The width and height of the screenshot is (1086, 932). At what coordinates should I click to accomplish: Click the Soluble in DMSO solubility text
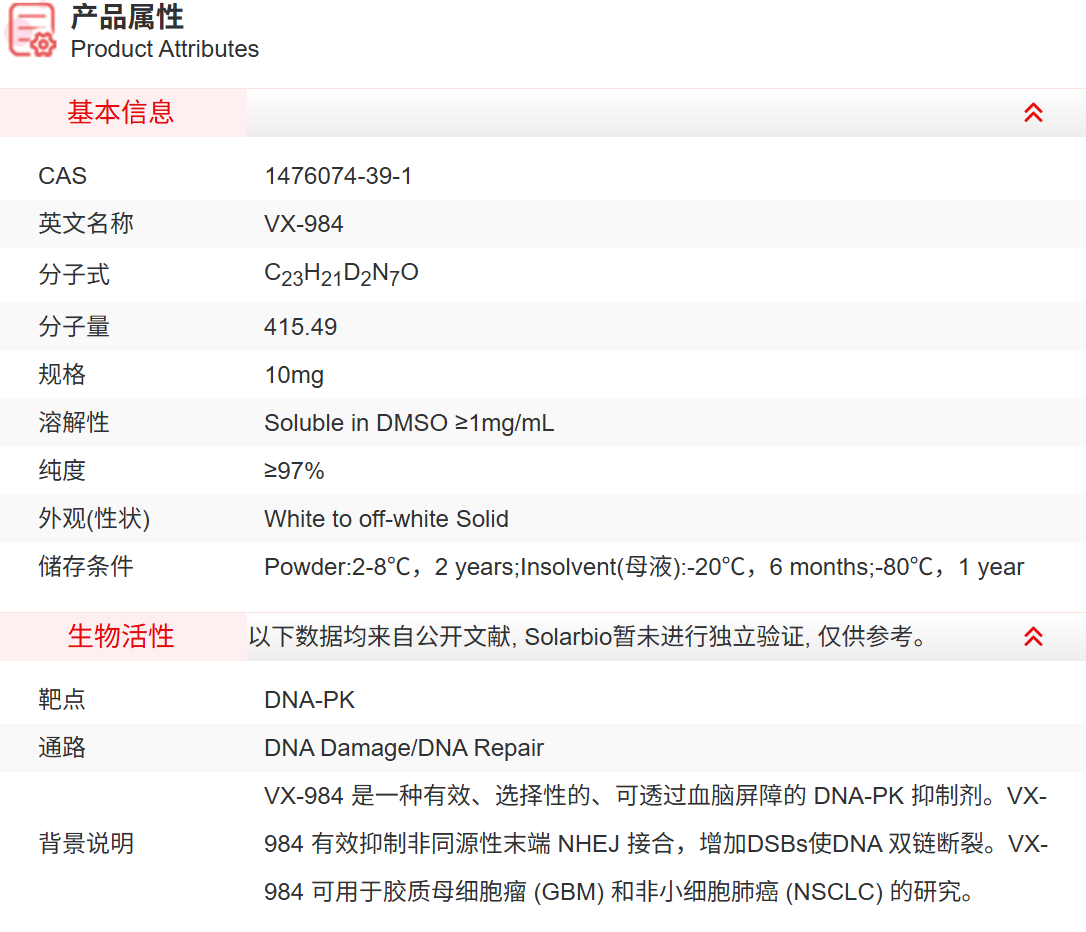coord(408,423)
